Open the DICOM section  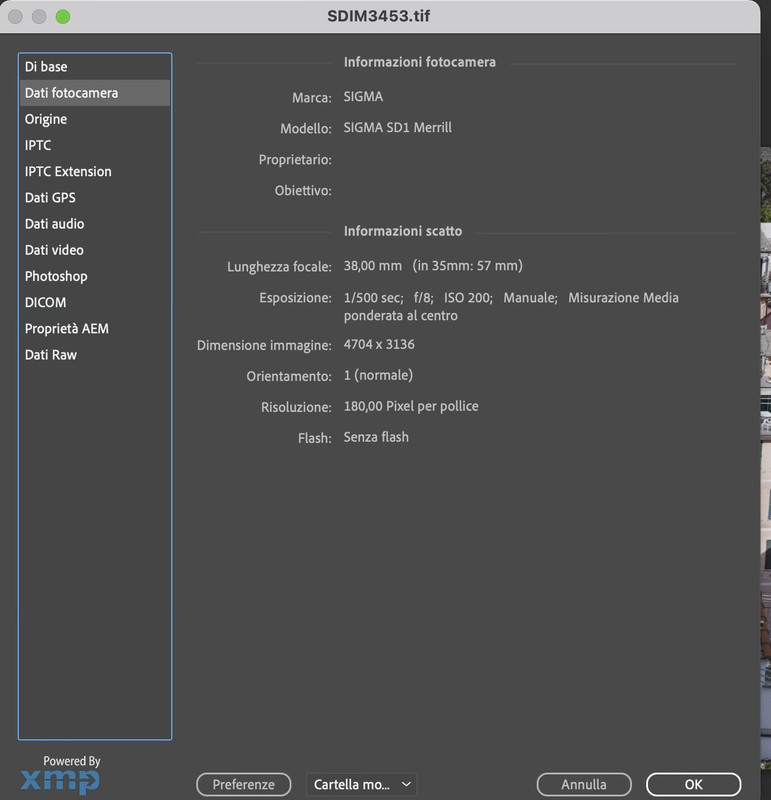click(x=95, y=303)
